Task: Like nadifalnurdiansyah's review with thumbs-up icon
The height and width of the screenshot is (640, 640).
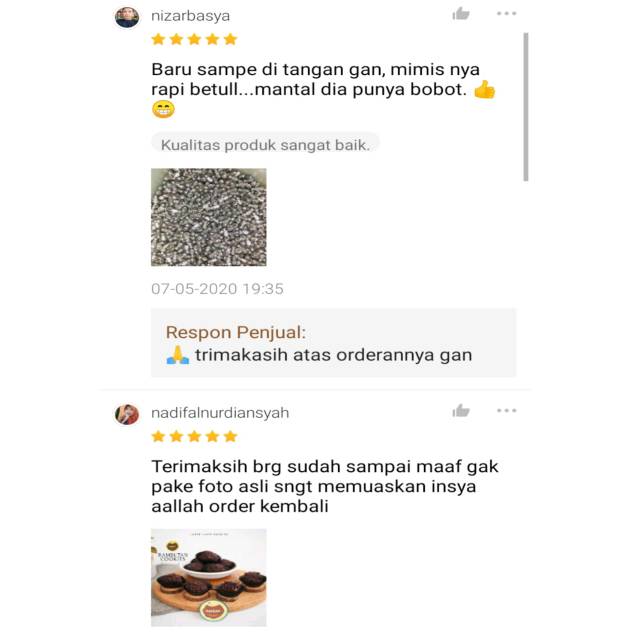Action: click(461, 411)
